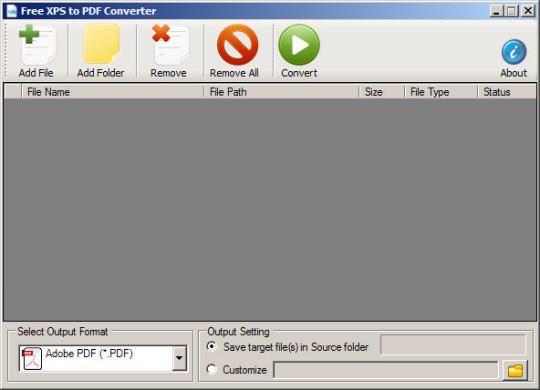540x390 pixels.
Task: Expand the output format dropdown arrow
Action: [179, 358]
